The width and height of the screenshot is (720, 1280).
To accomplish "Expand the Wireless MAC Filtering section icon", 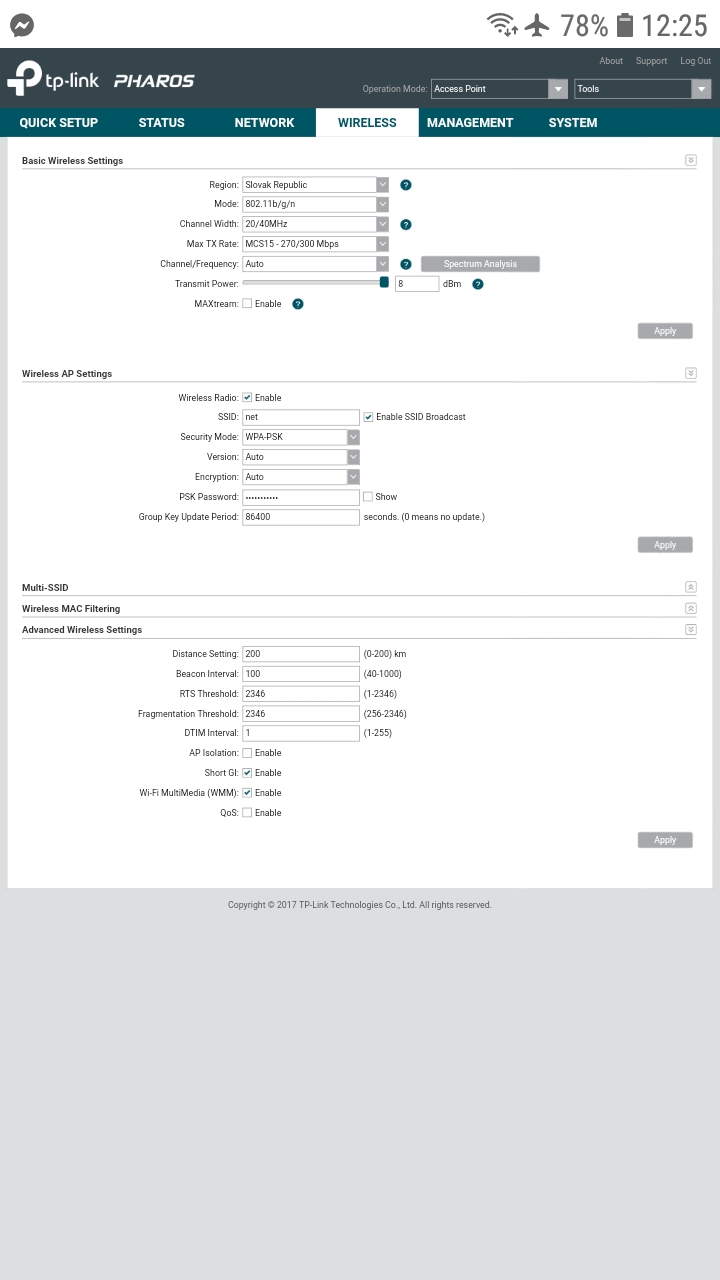I will [690, 608].
